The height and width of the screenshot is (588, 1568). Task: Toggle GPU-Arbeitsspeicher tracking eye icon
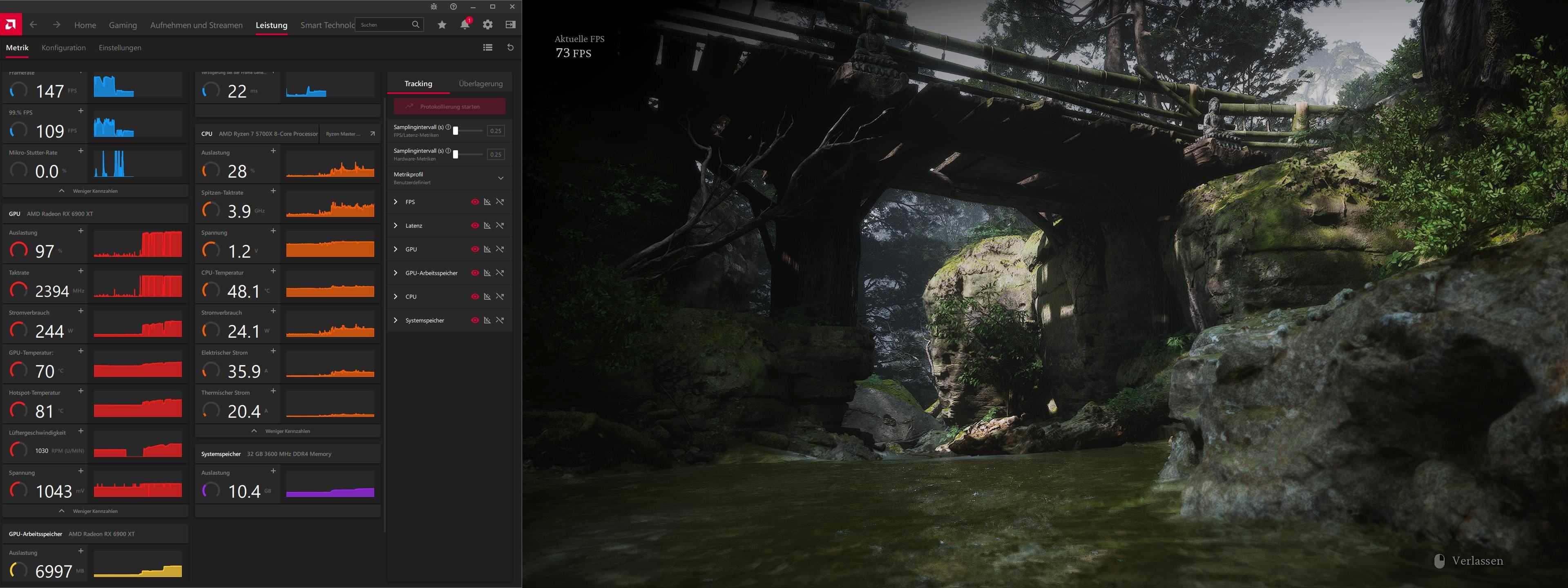[x=475, y=273]
